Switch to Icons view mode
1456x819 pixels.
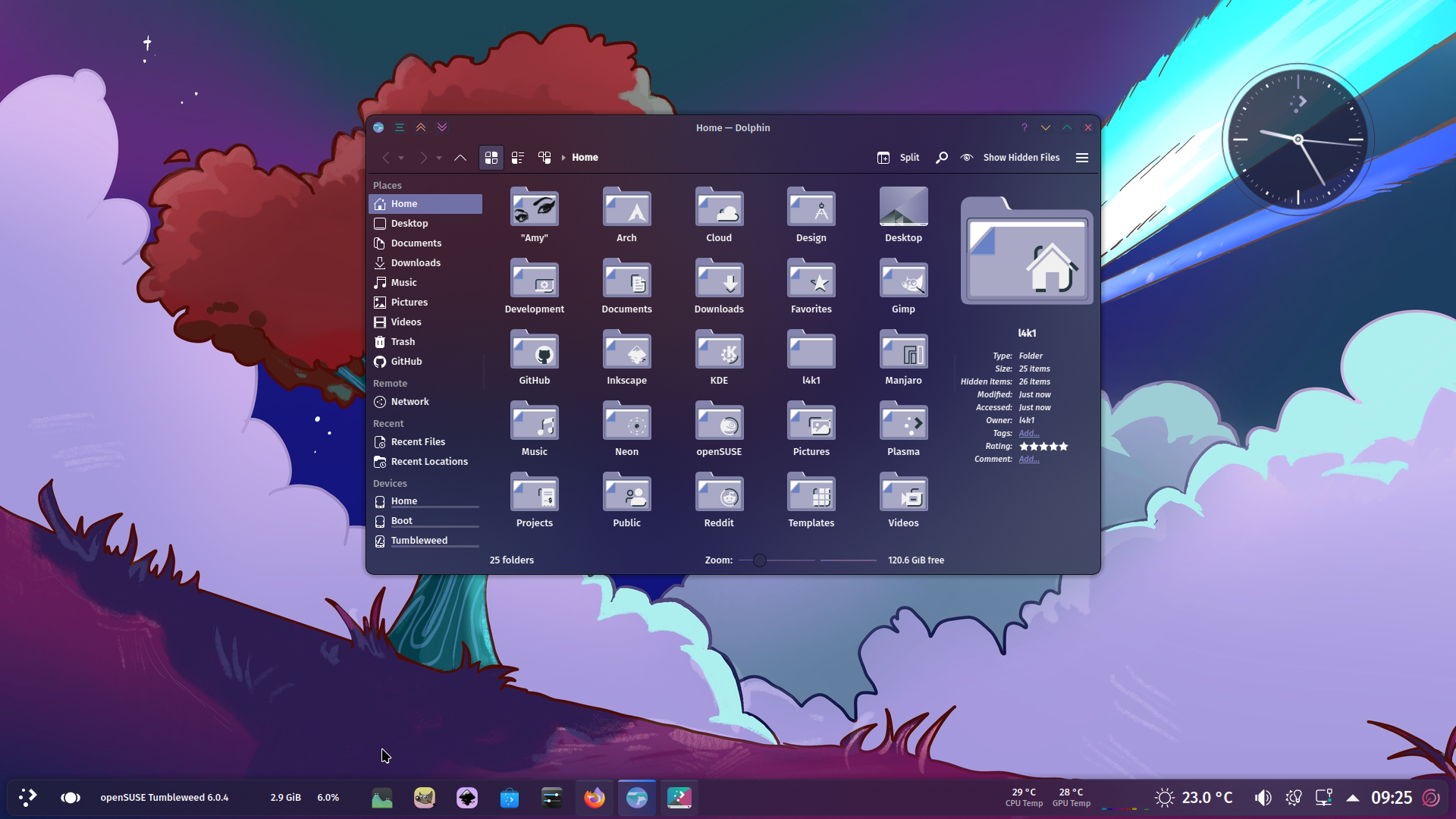(491, 158)
